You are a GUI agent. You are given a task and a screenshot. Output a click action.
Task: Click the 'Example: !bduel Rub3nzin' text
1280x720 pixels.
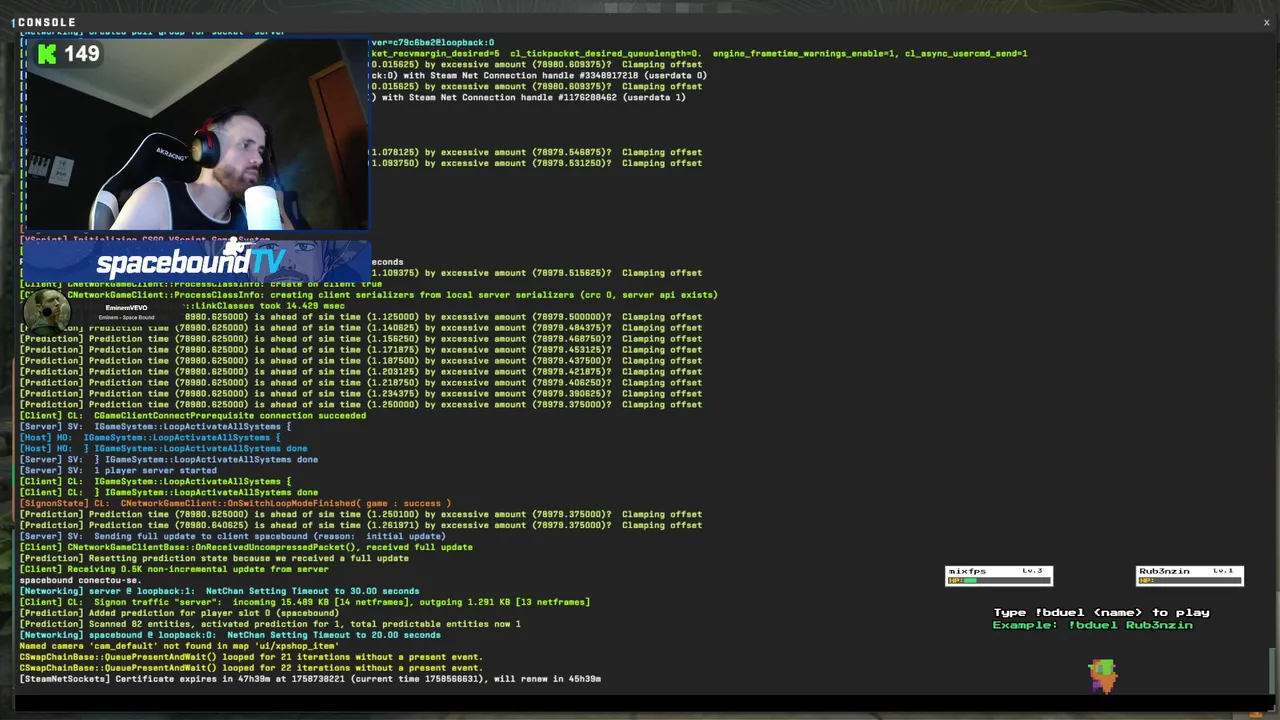click(x=1092, y=625)
